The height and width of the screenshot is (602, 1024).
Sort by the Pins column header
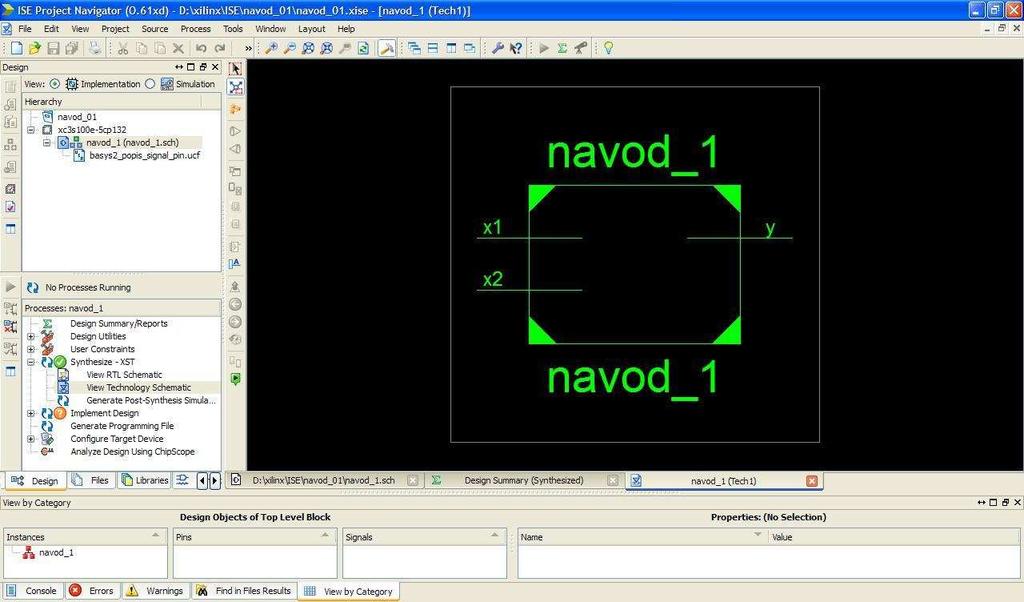click(x=255, y=537)
